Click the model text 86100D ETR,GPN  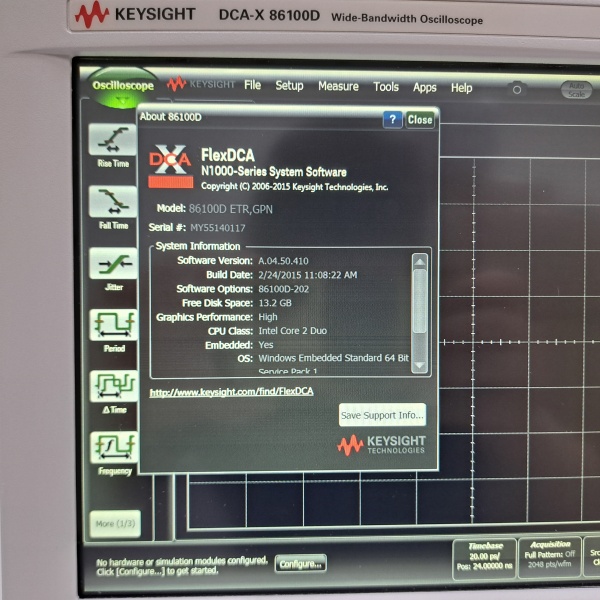click(x=231, y=209)
